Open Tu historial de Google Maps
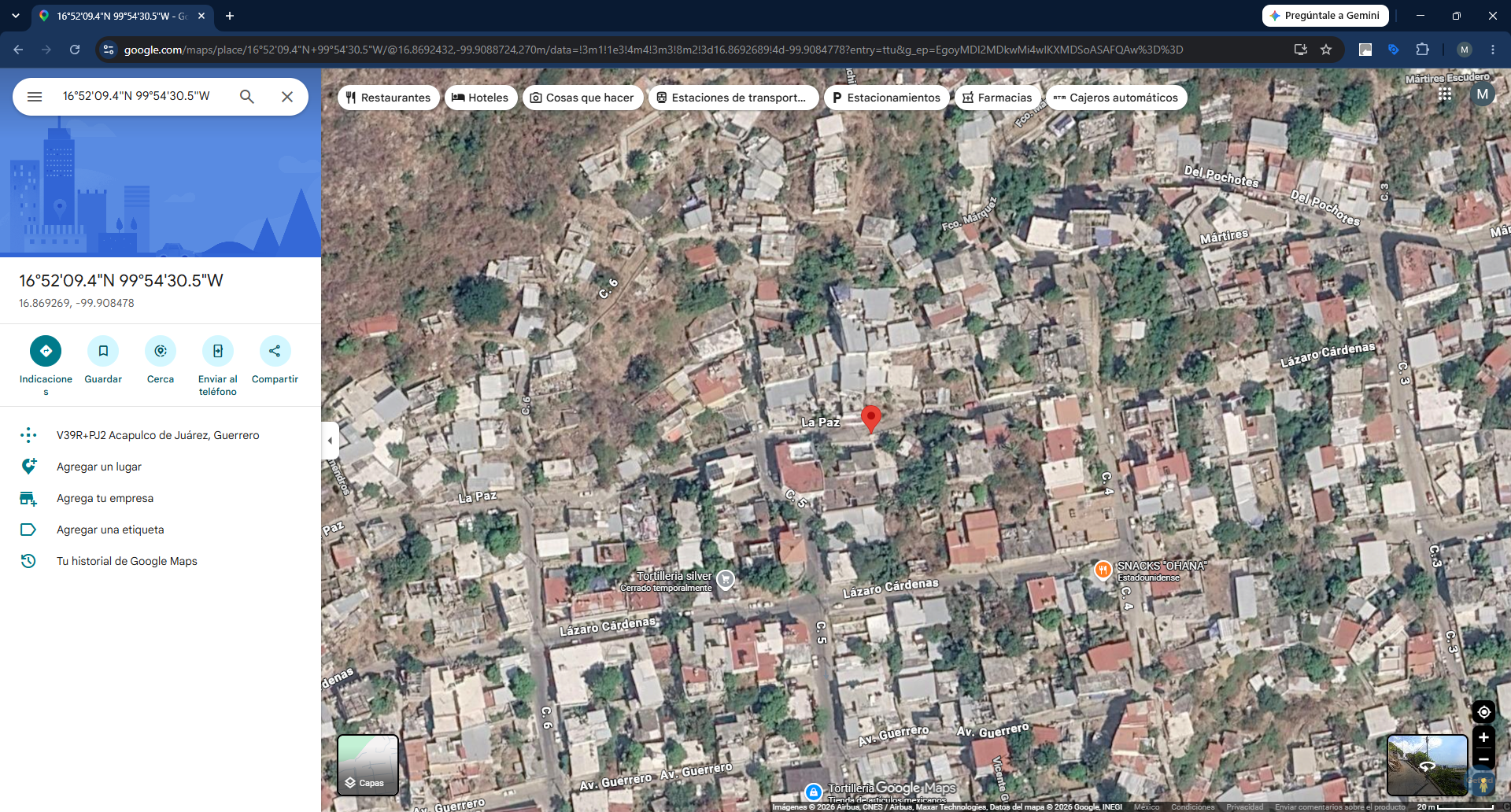 [x=161, y=561]
